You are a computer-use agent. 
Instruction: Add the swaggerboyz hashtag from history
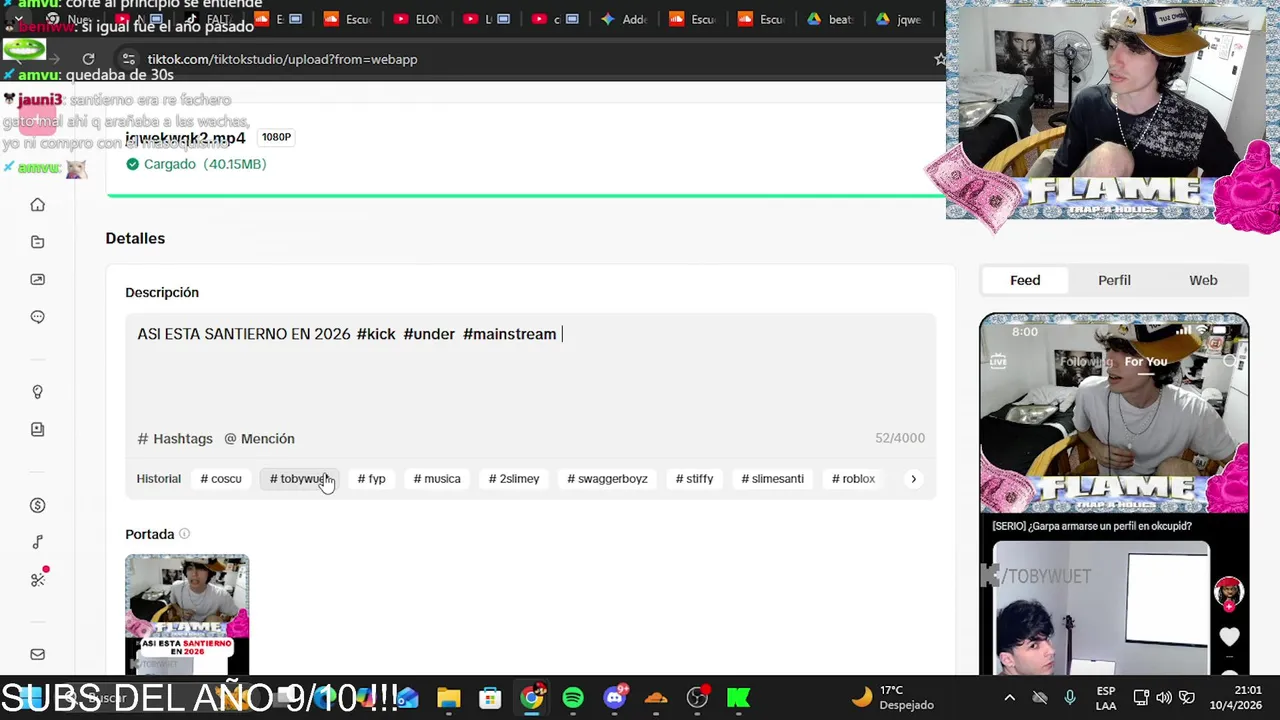[607, 479]
